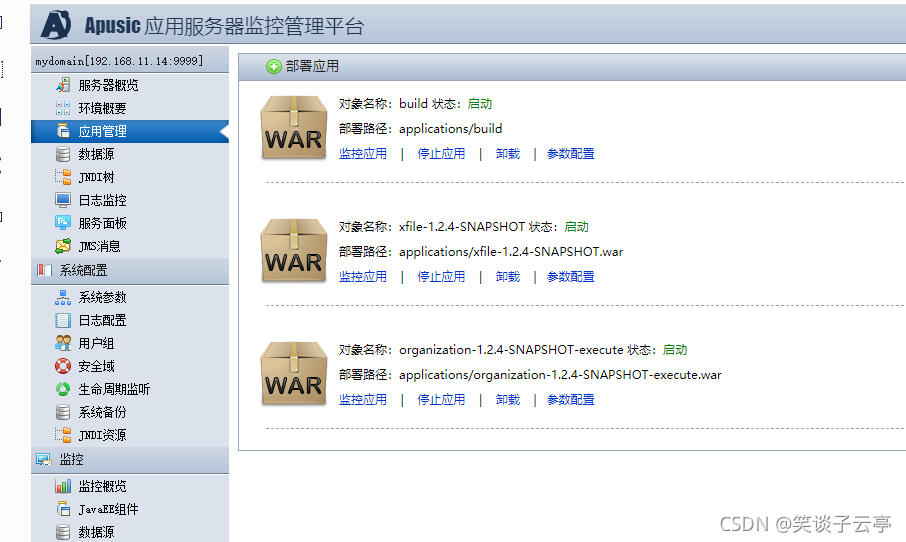Click the path text applications/build
This screenshot has height=542, width=906.
tap(451, 129)
